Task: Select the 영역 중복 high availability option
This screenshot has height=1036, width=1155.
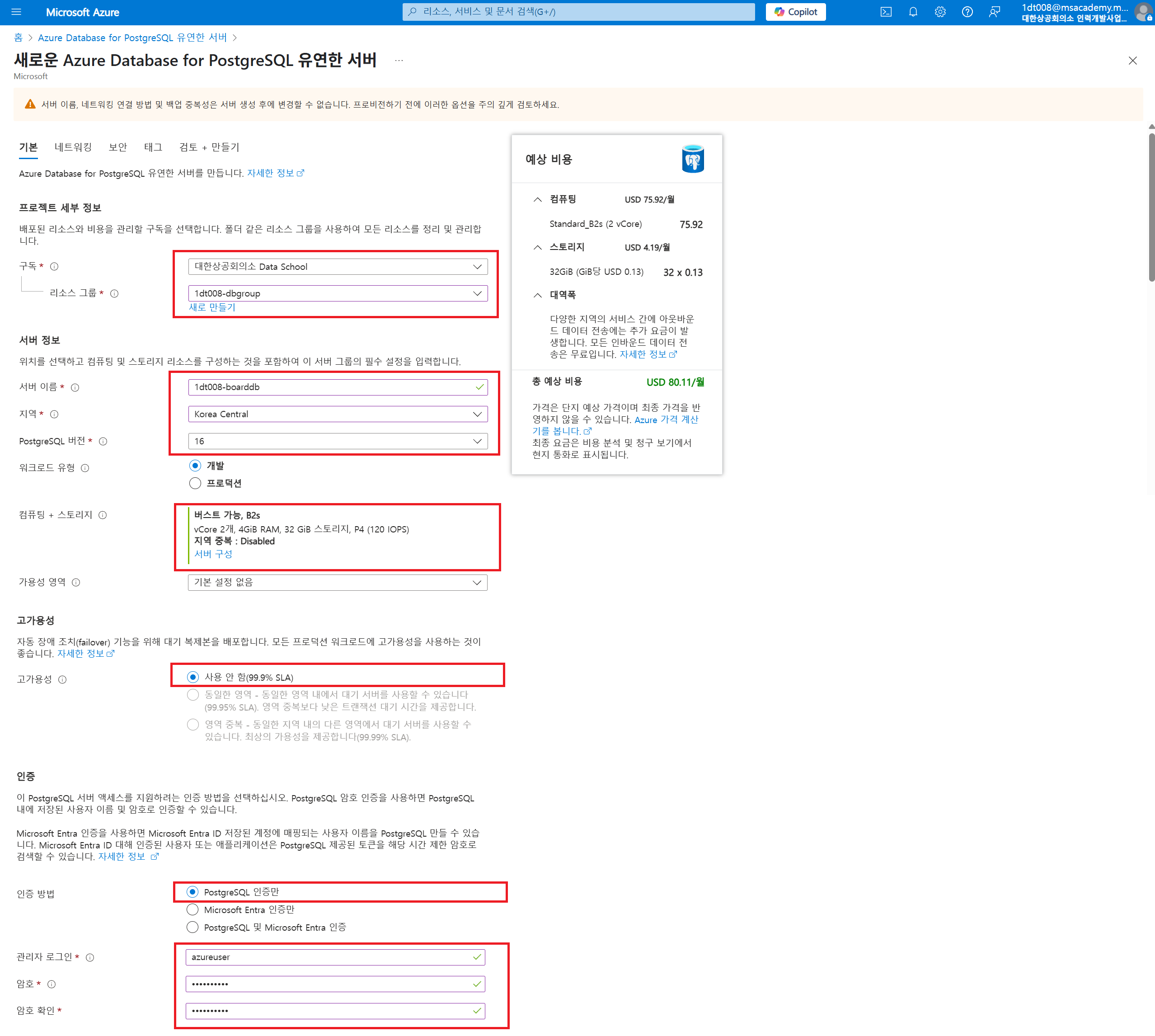Action: (x=193, y=725)
